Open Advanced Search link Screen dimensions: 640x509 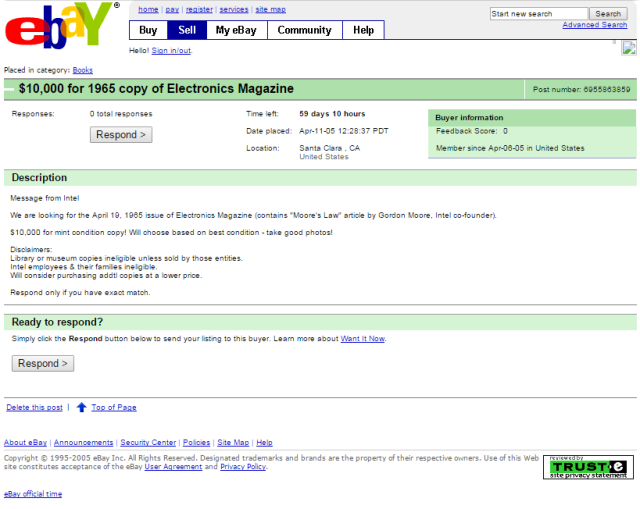tap(595, 25)
